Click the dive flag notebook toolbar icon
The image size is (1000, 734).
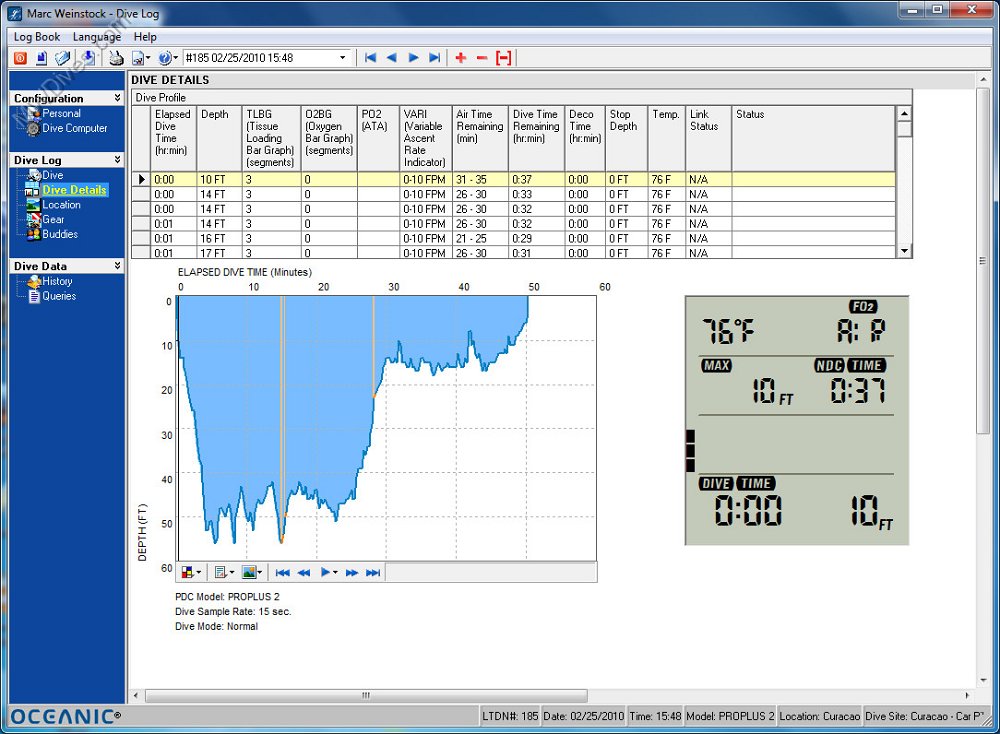[x=62, y=58]
